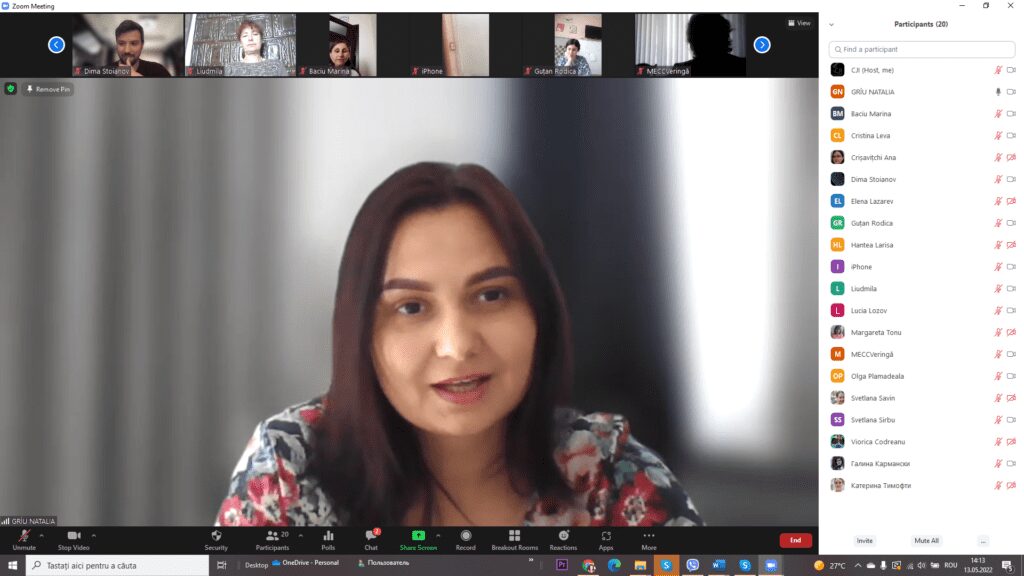Click the green Share Screen icon
Screen dimensions: 1024x576
pyautogui.click(x=418, y=536)
